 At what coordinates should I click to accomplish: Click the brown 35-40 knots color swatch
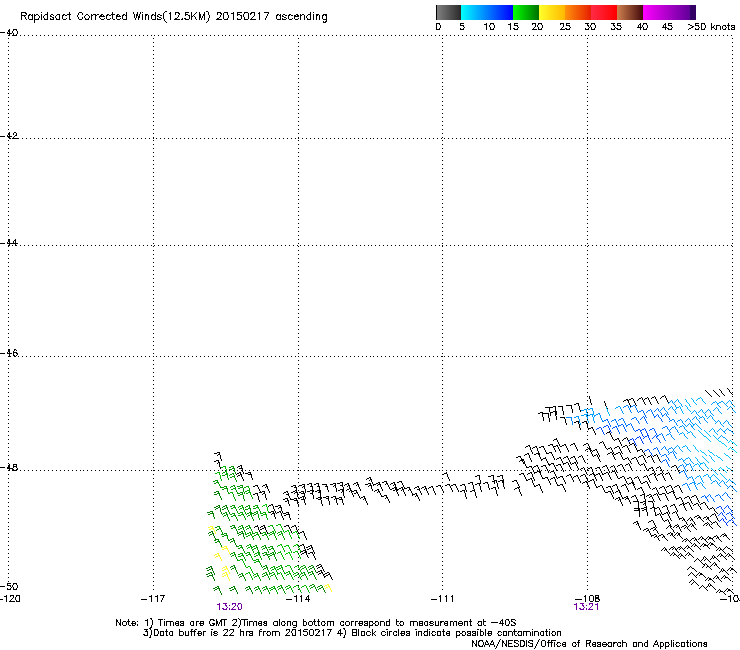pyautogui.click(x=630, y=12)
